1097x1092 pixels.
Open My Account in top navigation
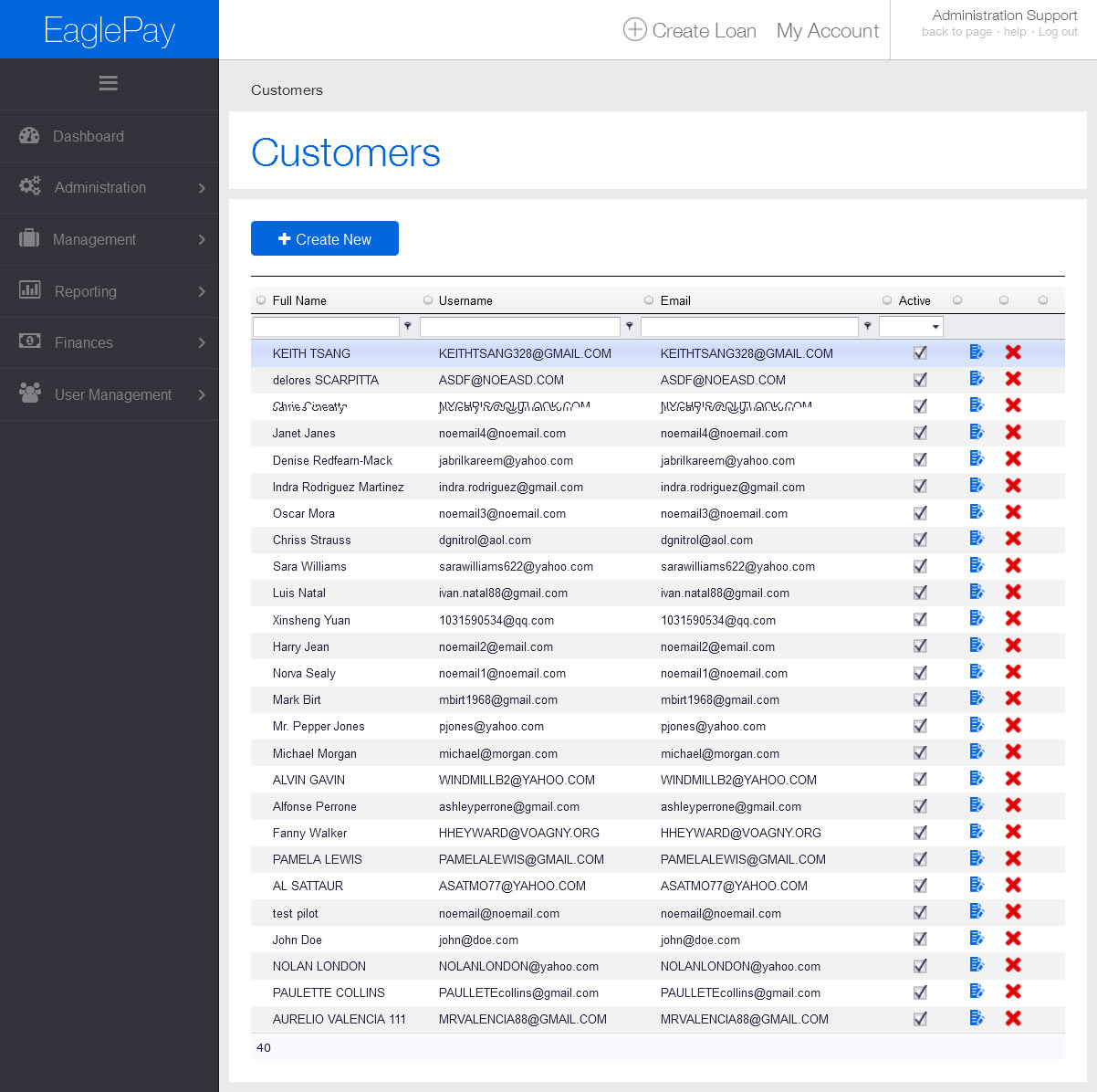pos(827,31)
